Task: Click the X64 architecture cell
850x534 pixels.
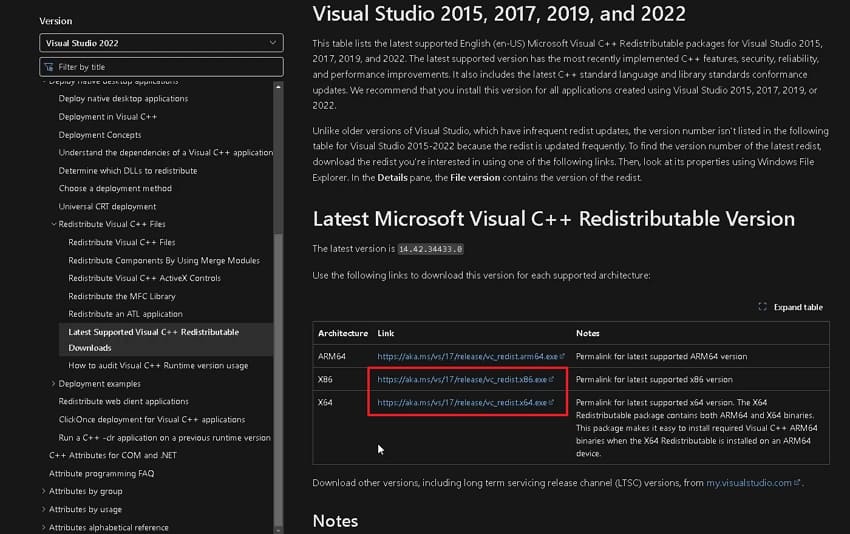Action: (x=325, y=402)
